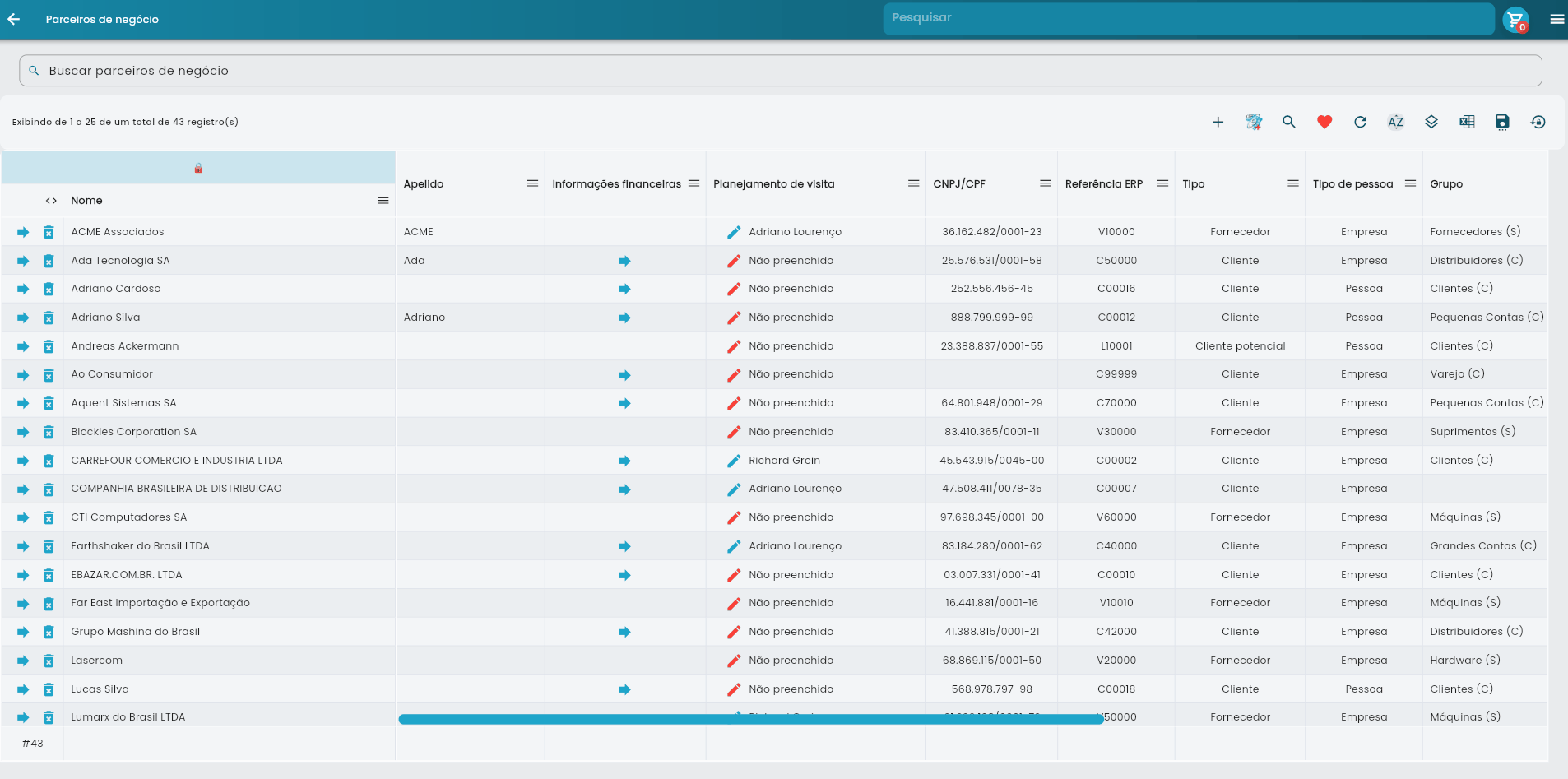Click the refresh icon in the toolbar
This screenshot has height=779, width=1568.
point(1360,122)
